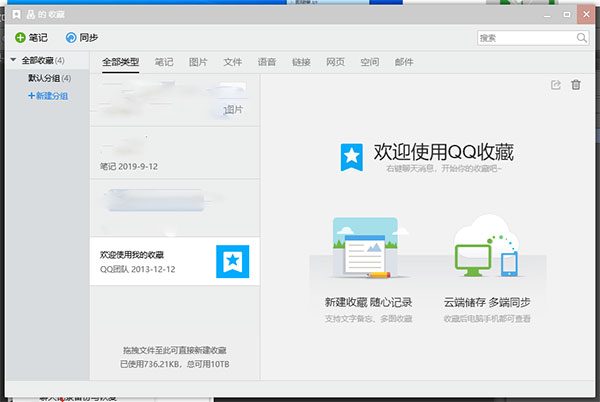
Task: Maximize the QQ收藏 window
Action: (x=567, y=15)
